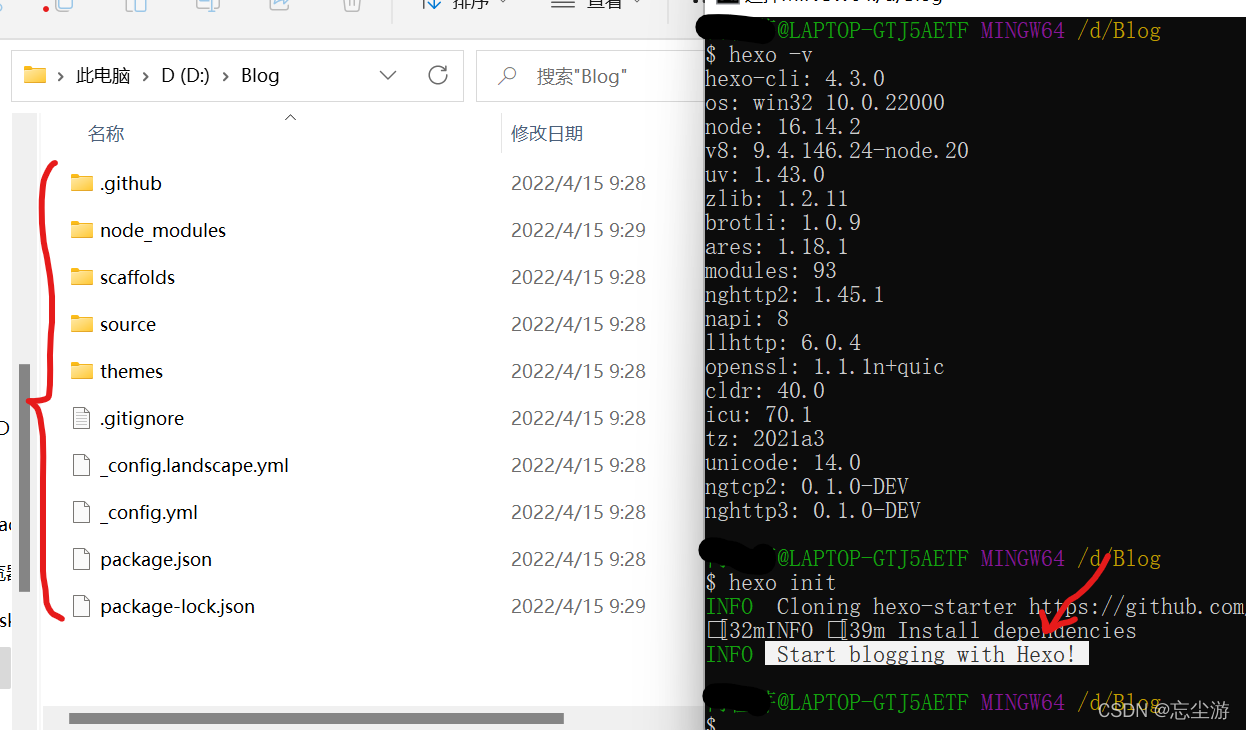The image size is (1246, 730).
Task: Sort by the 名称 column header
Action: point(106,134)
